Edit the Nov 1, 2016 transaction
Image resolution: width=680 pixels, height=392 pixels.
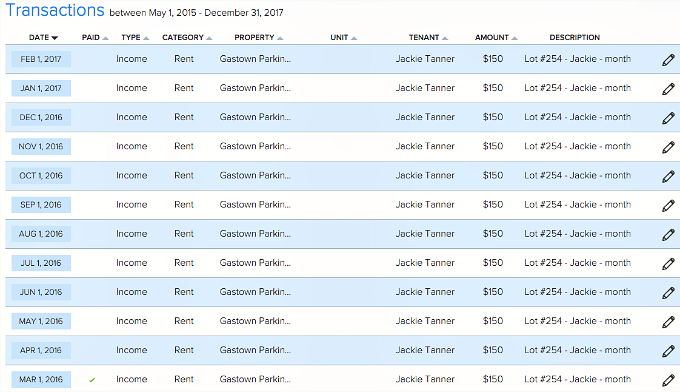click(x=668, y=147)
